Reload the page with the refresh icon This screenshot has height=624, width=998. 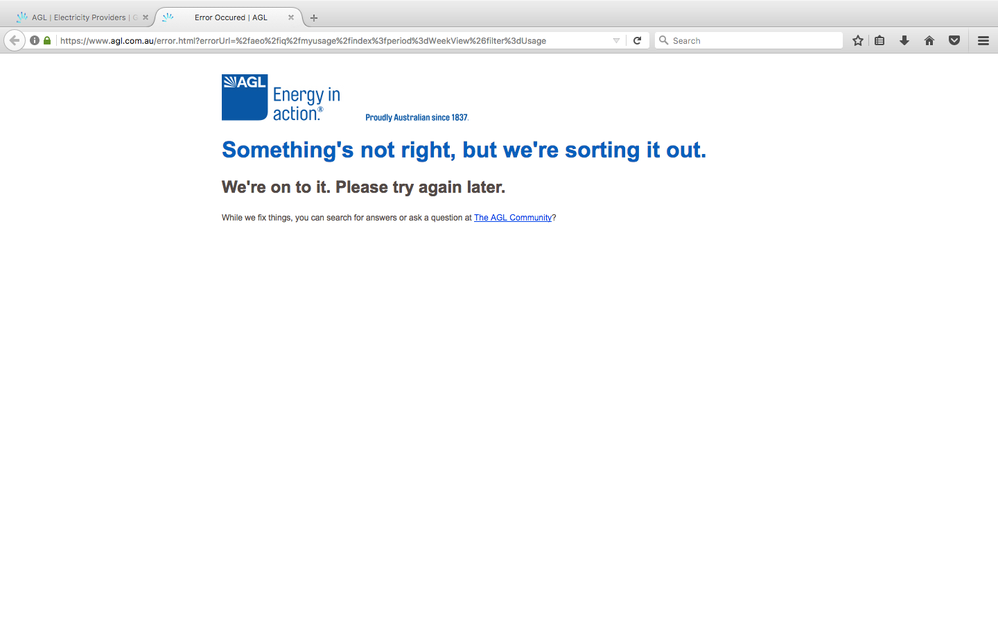(x=637, y=40)
